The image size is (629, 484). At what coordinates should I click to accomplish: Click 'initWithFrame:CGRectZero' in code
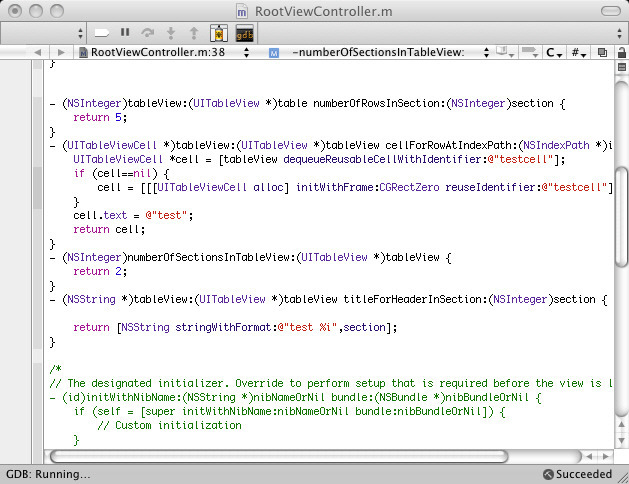coord(367,187)
